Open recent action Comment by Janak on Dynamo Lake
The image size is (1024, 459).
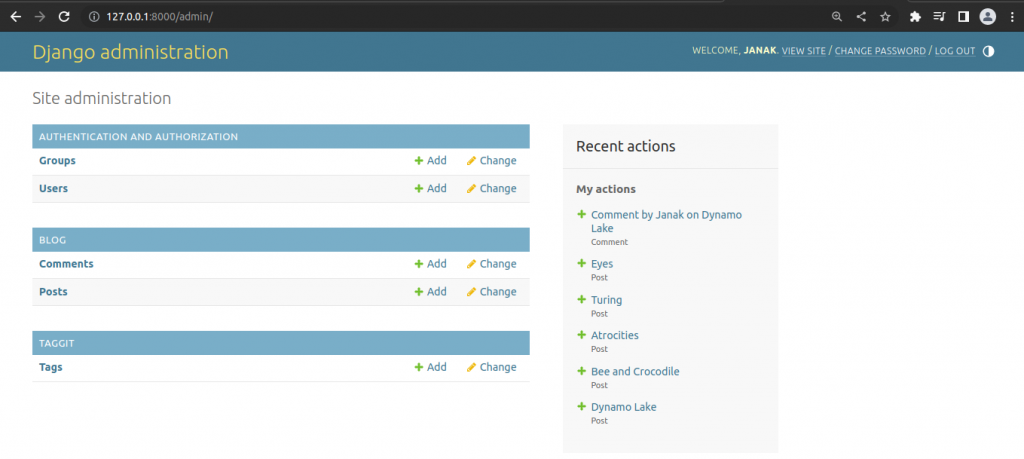coord(666,221)
